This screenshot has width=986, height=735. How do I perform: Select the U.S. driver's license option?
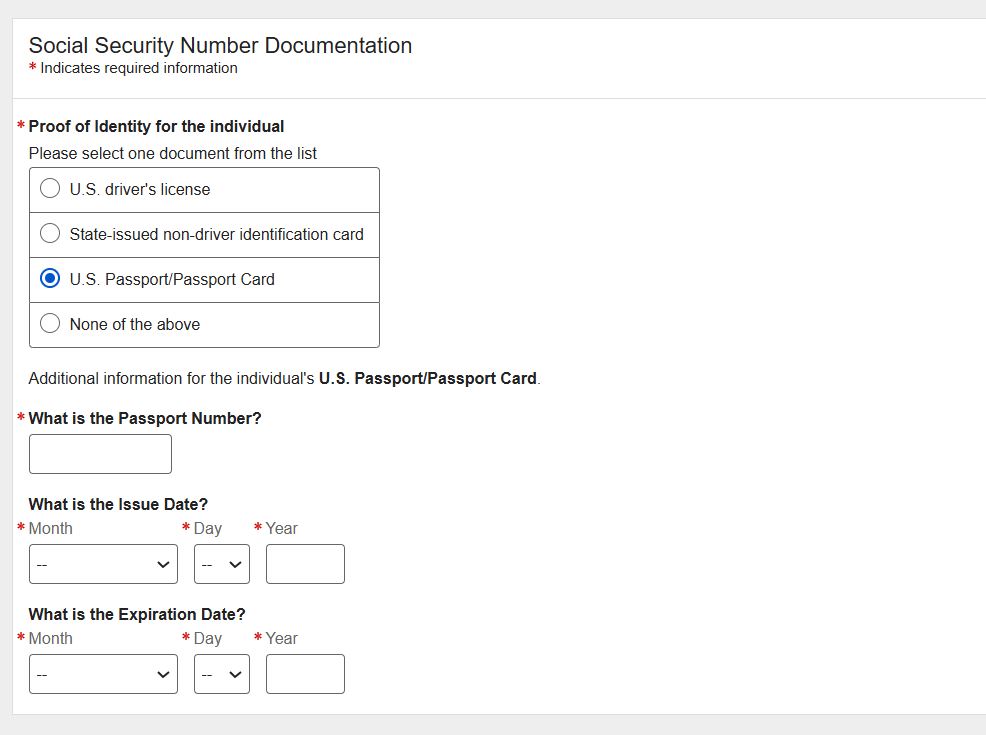(x=50, y=189)
